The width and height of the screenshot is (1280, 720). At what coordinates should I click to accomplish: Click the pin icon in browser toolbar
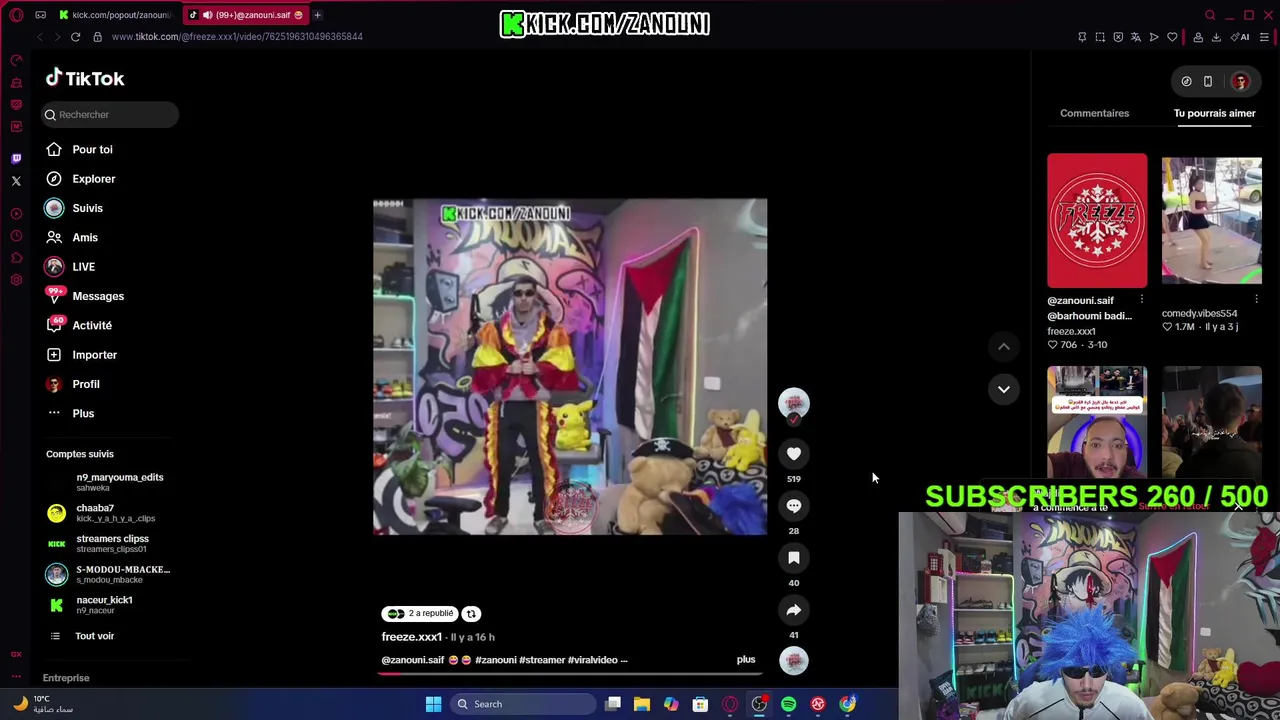click(1082, 37)
